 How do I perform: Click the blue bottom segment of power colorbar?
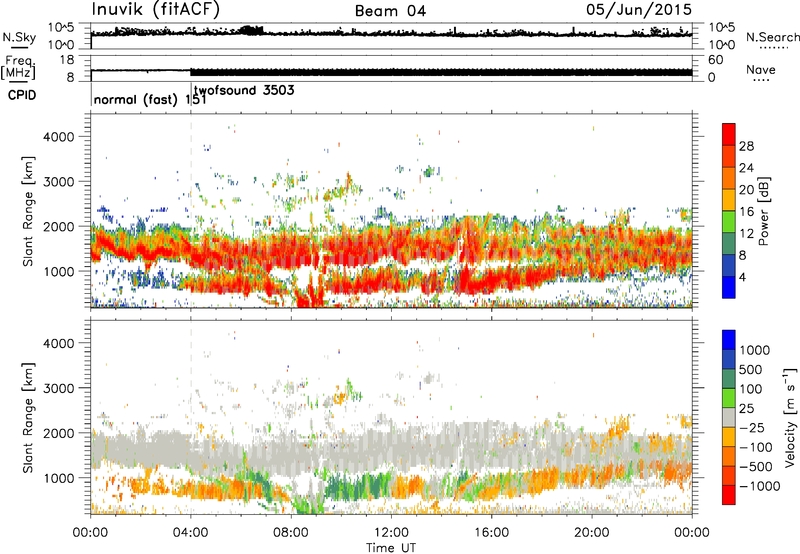pos(729,286)
